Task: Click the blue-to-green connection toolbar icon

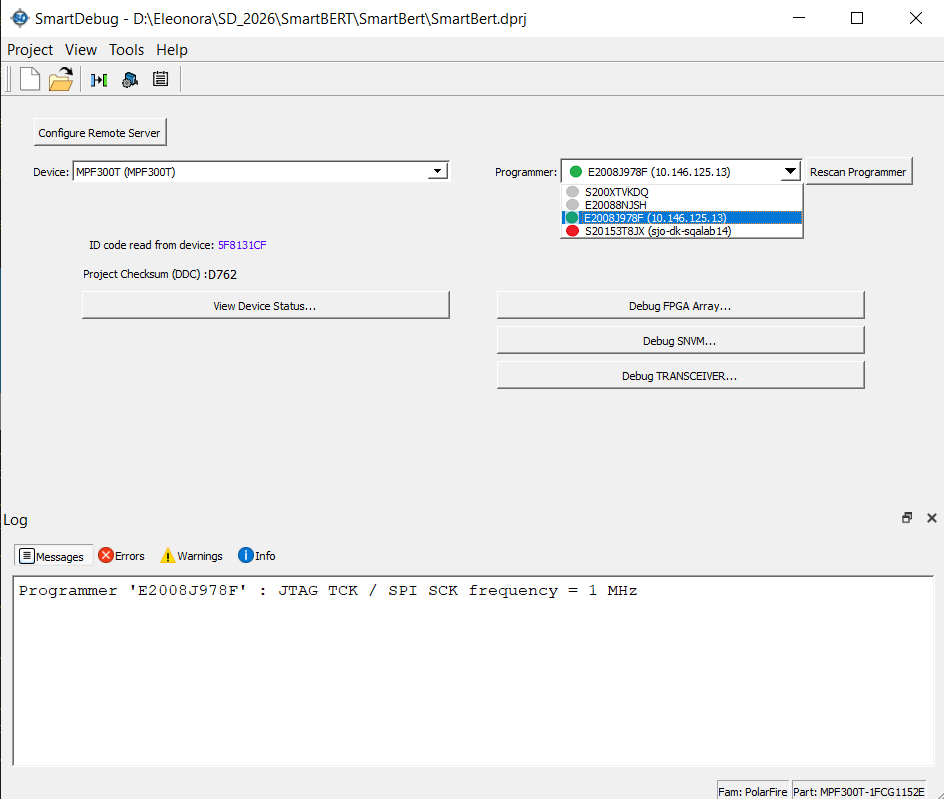Action: (x=99, y=79)
